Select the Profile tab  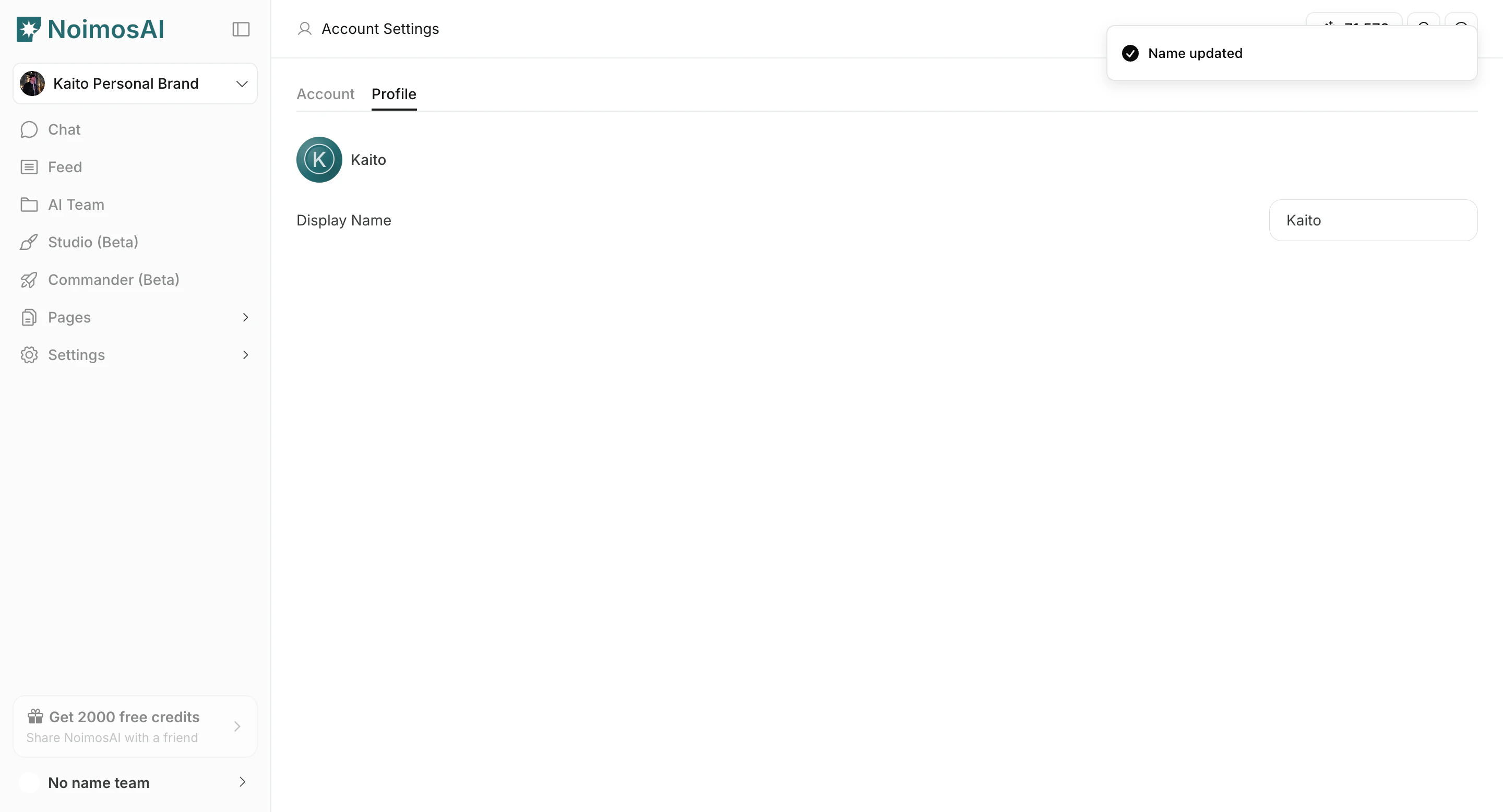[394, 94]
